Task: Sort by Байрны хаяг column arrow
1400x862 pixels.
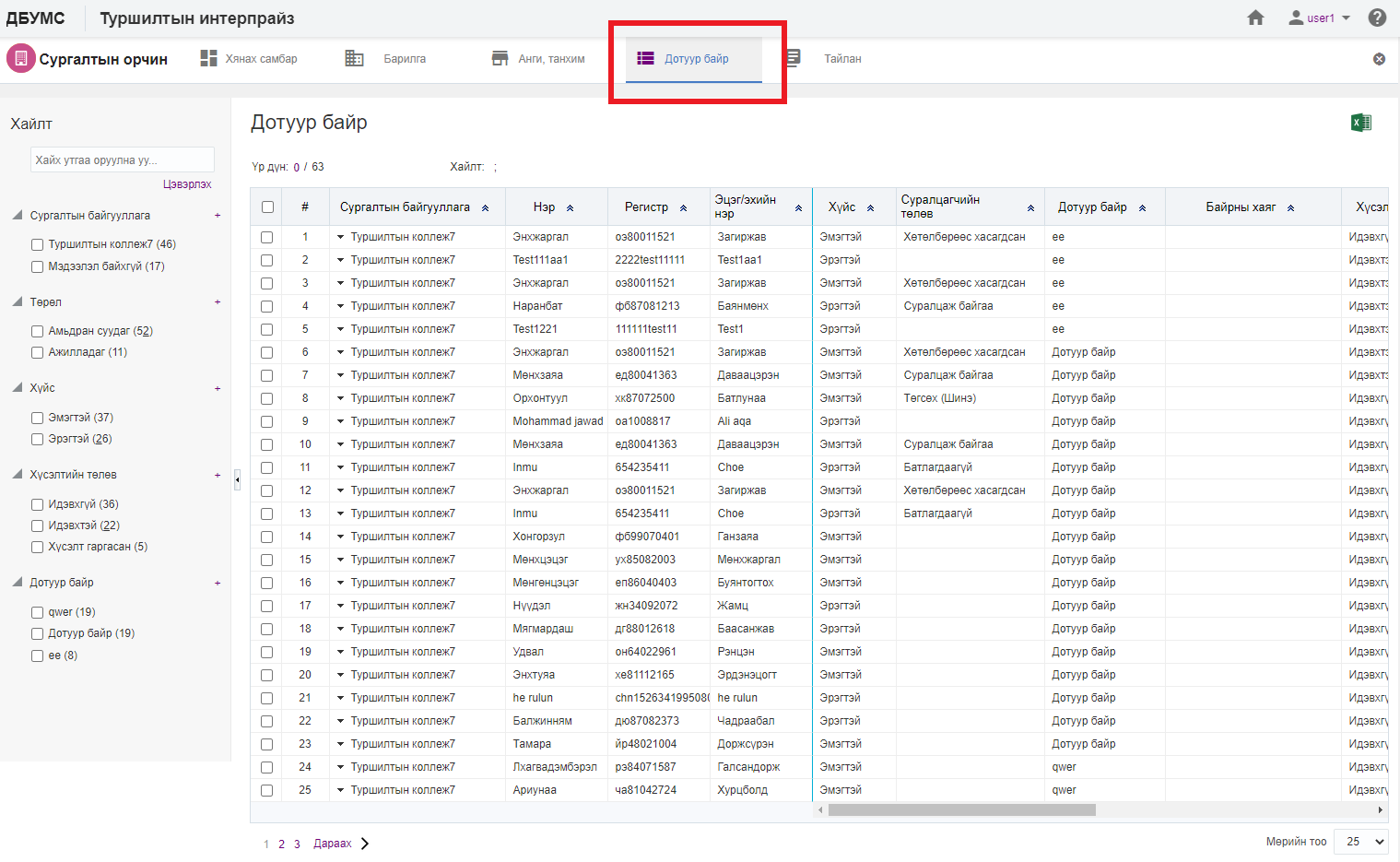Action: pos(1290,208)
